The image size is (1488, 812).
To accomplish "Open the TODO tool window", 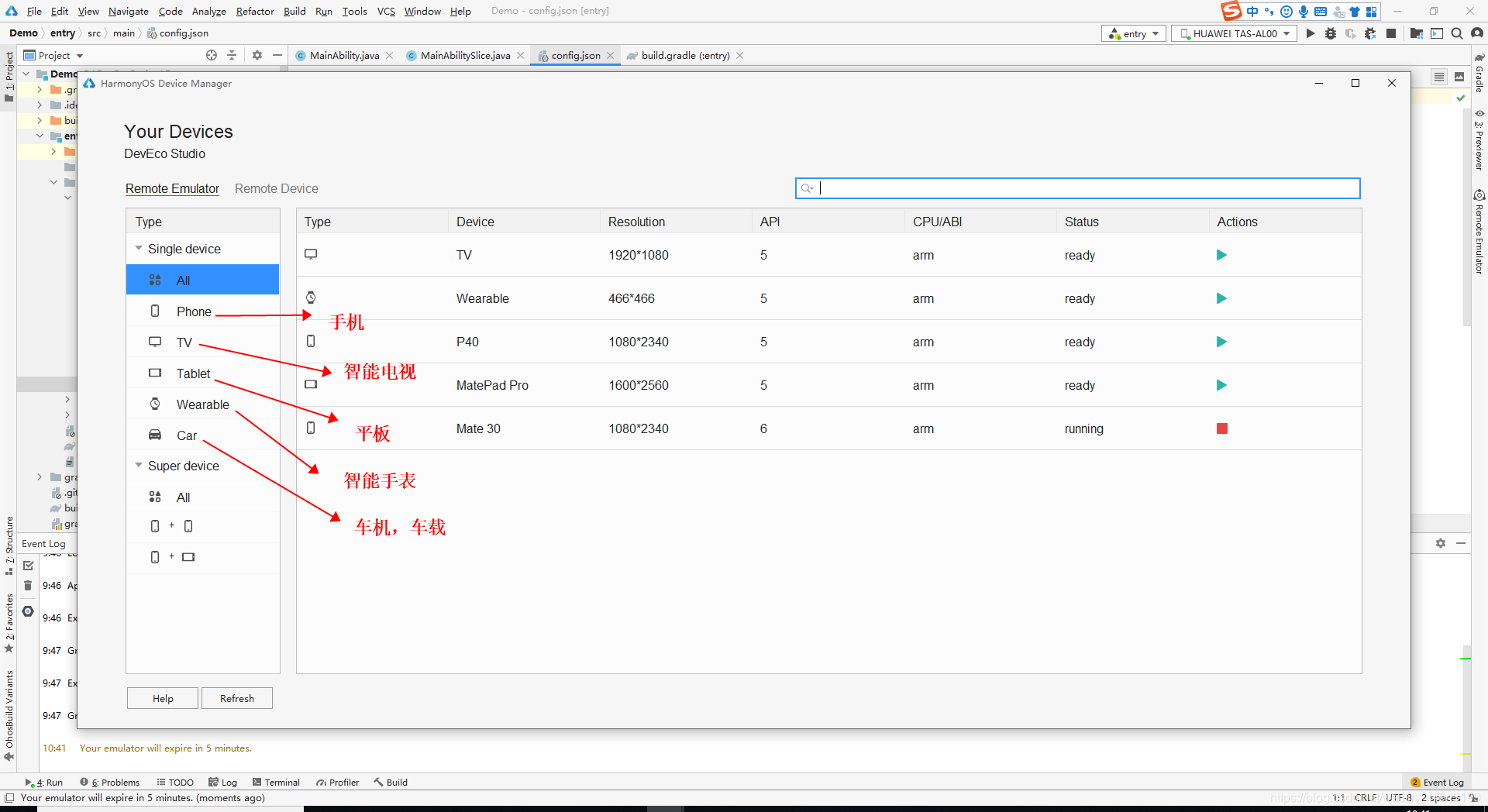I will [175, 783].
